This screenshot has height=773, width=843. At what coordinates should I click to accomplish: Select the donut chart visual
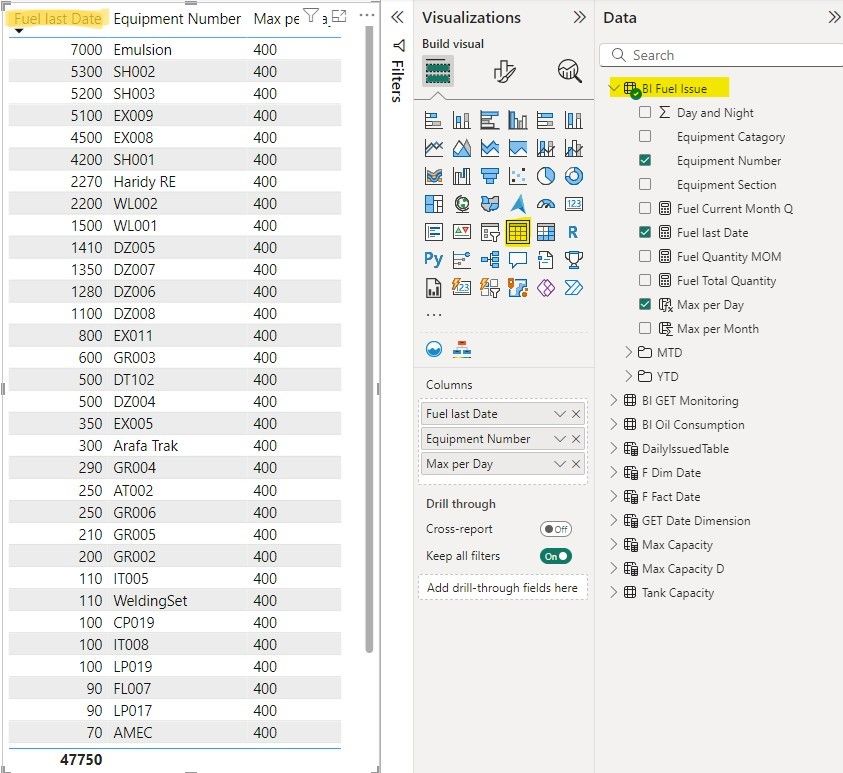coord(573,176)
